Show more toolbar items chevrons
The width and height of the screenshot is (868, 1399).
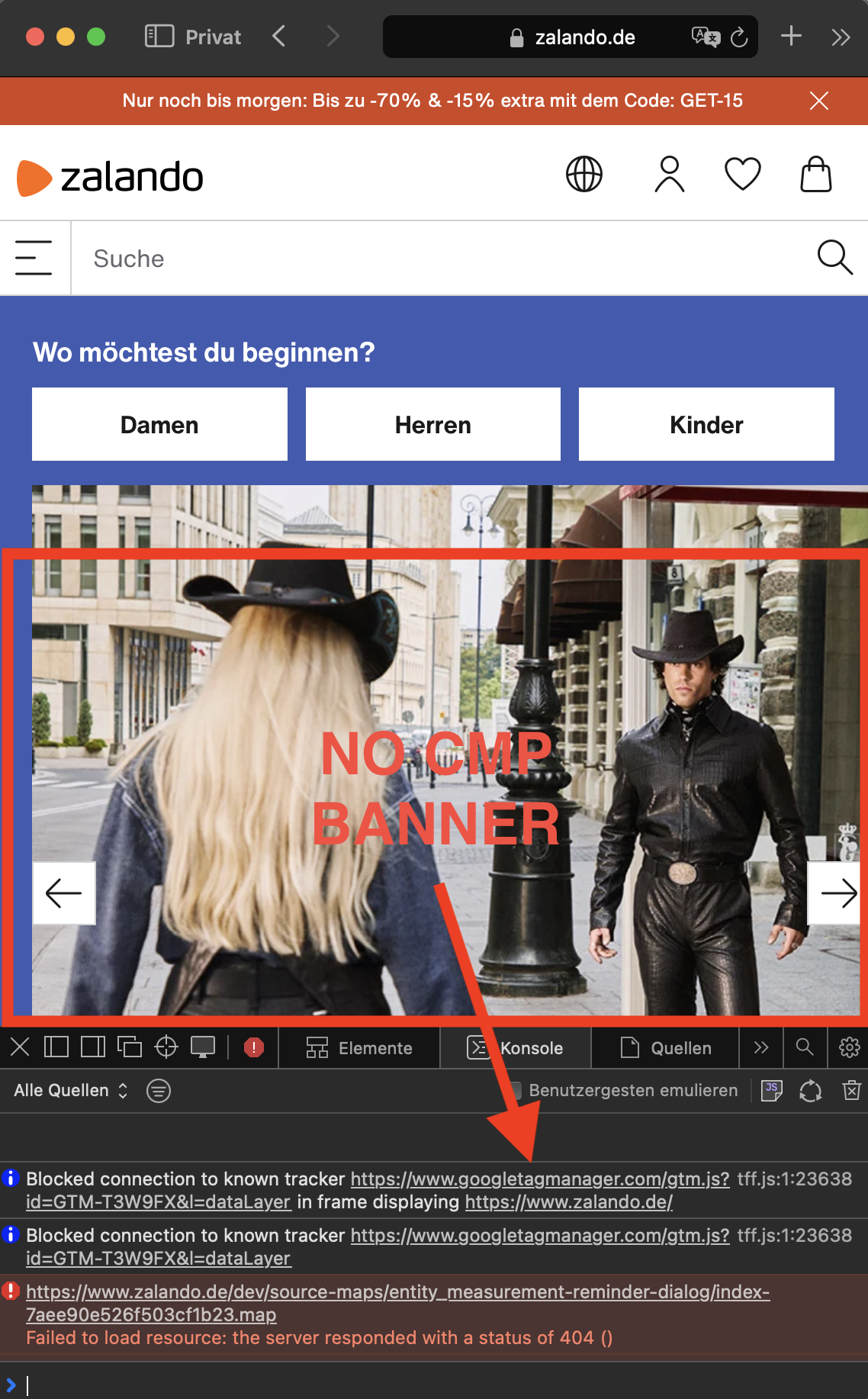pyautogui.click(x=841, y=37)
